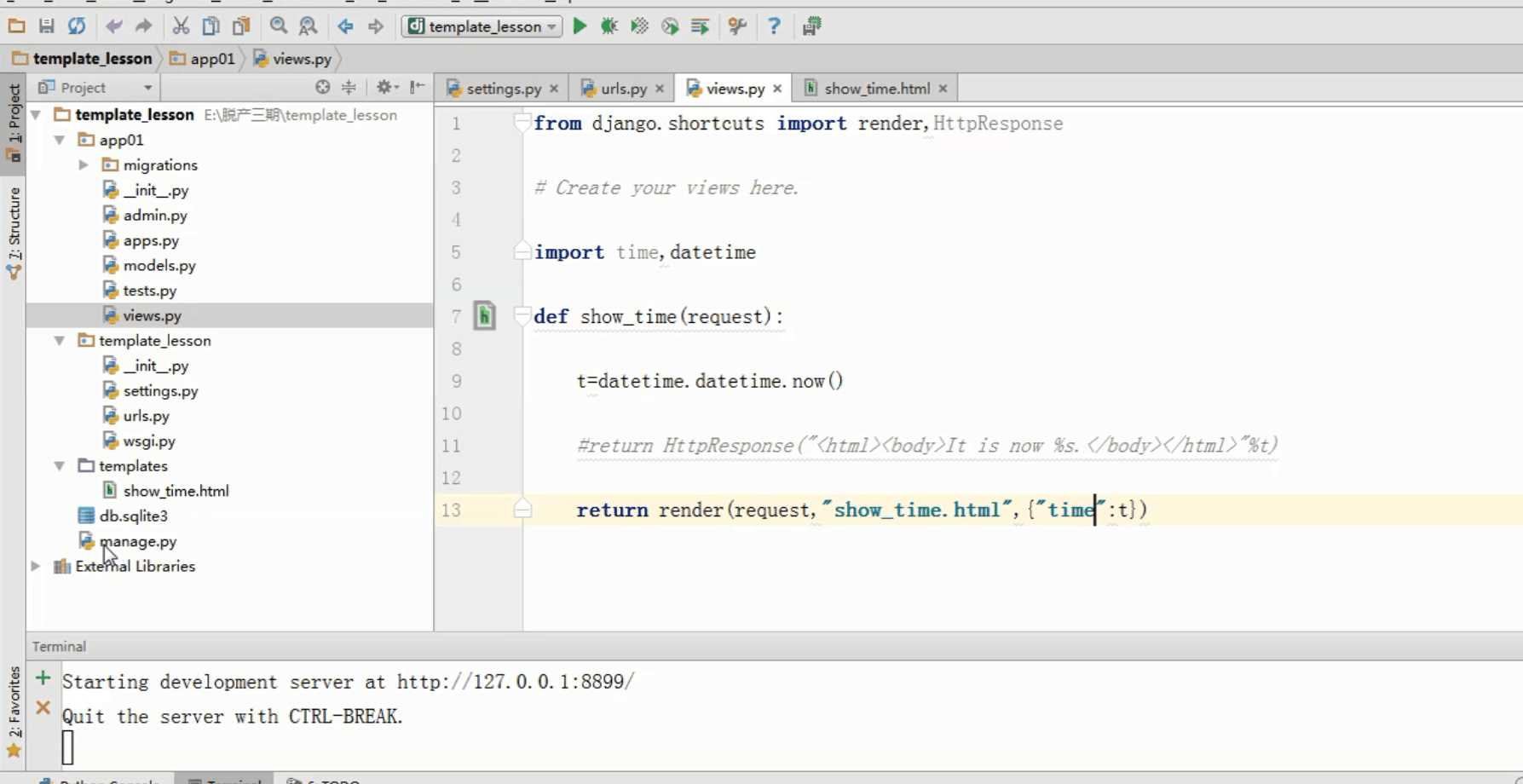
Task: Click app01 in the breadcrumb bar
Action: click(202, 59)
